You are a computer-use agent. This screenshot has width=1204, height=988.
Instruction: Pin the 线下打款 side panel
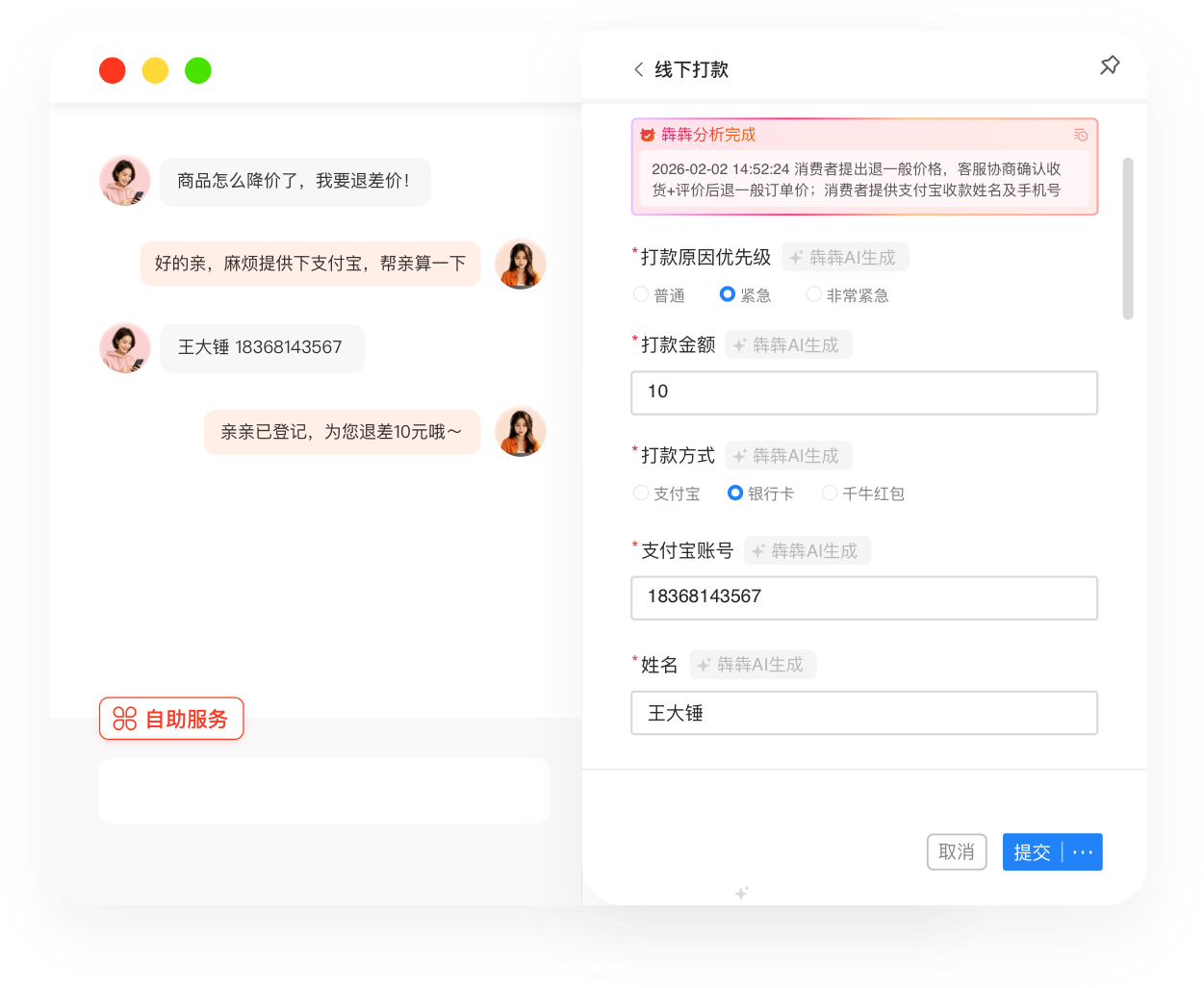pos(1110,65)
